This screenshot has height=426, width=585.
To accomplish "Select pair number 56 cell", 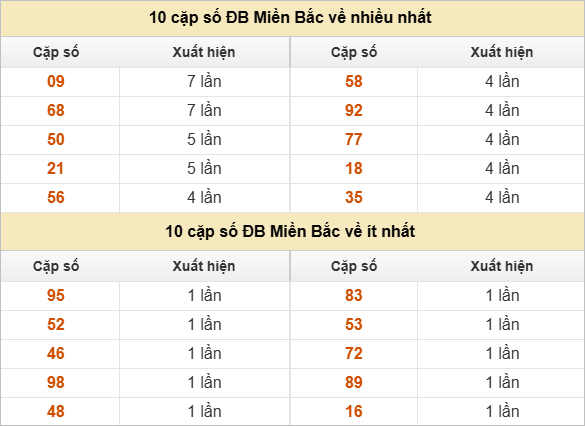I will click(56, 197).
